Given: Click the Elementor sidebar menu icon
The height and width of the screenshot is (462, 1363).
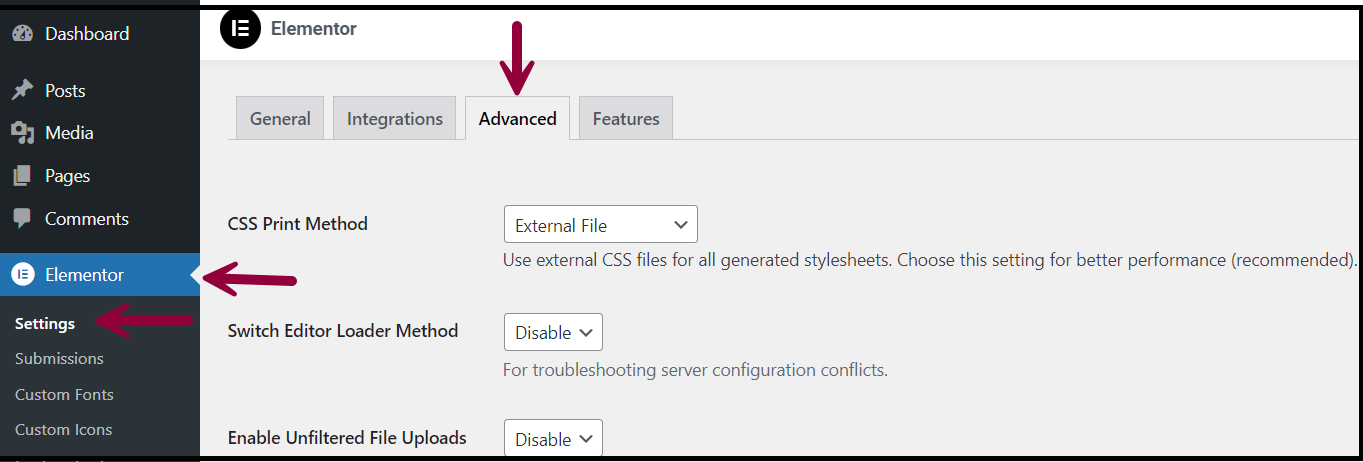Looking at the screenshot, I should pyautogui.click(x=22, y=275).
